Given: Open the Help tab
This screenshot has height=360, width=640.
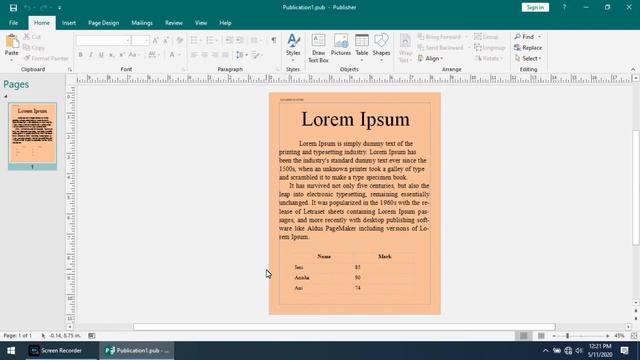Looking at the screenshot, I should pos(225,23).
